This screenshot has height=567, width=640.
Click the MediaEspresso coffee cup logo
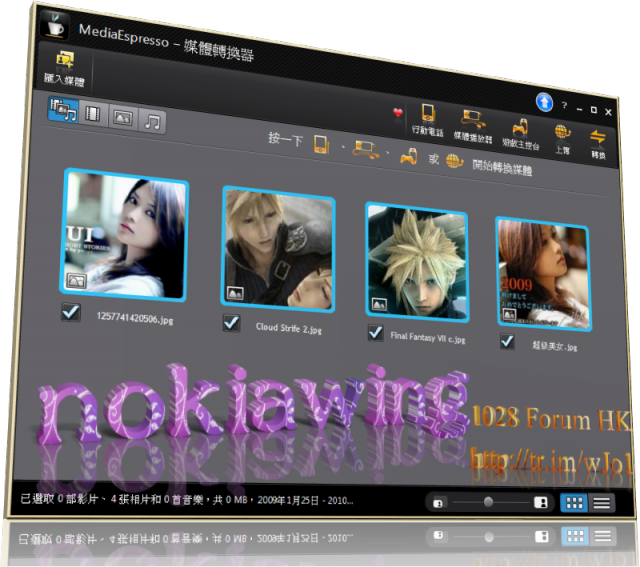pos(55,25)
